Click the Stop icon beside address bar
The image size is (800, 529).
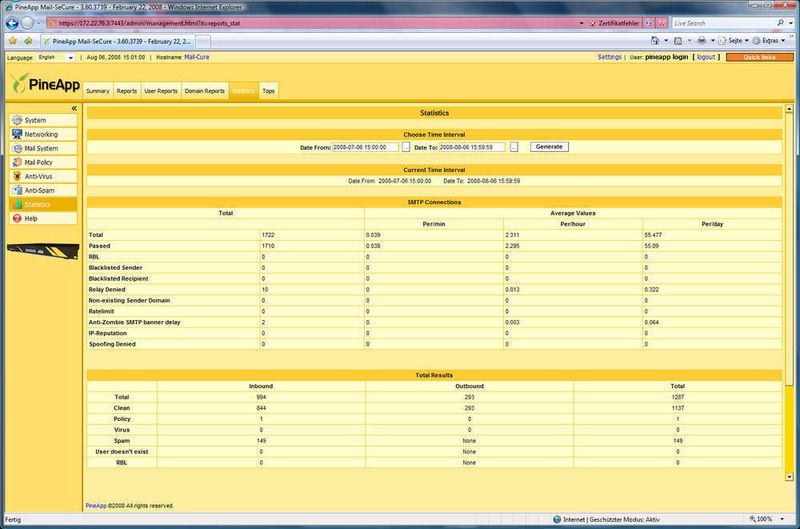tap(662, 23)
